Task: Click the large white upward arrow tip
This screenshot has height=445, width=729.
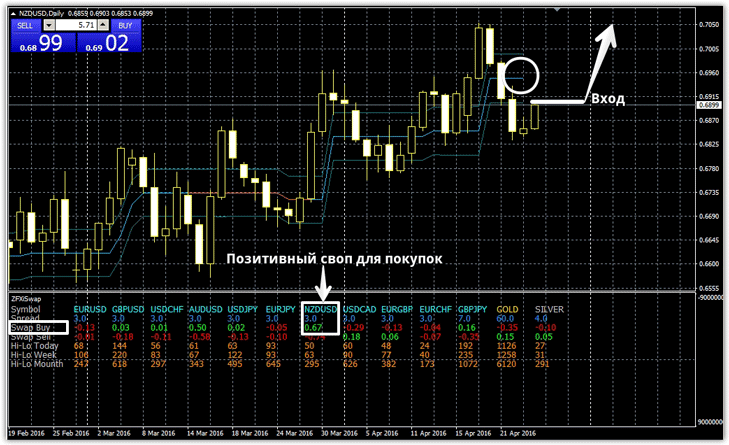Action: coord(609,28)
